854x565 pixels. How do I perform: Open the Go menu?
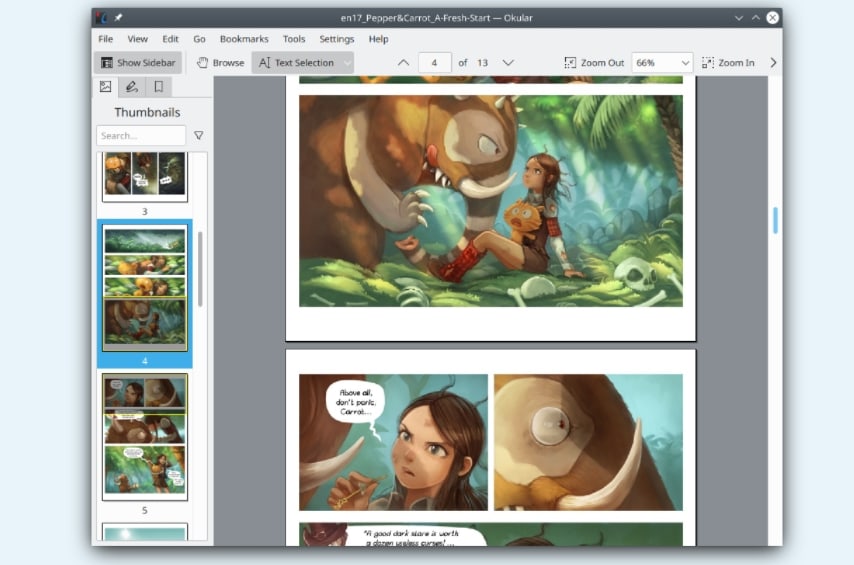[x=199, y=39]
